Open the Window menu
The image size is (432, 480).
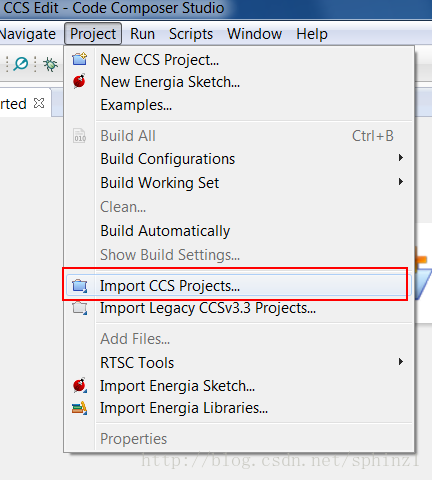pos(254,34)
